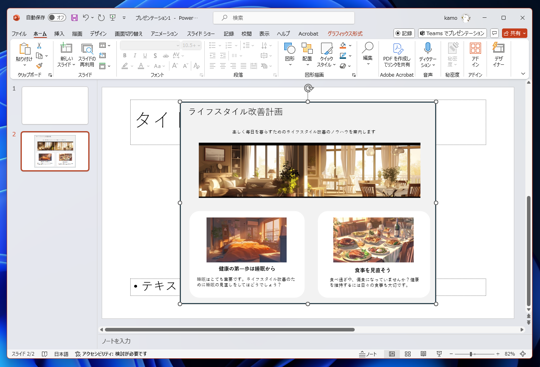
Task: Click the 共有 share button
Action: [515, 33]
